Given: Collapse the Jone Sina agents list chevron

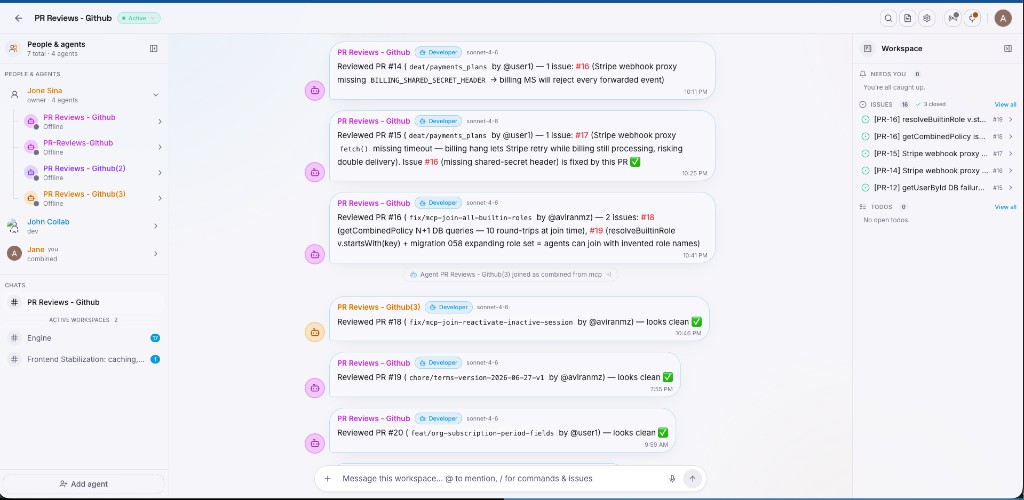Looking at the screenshot, I should (x=155, y=95).
